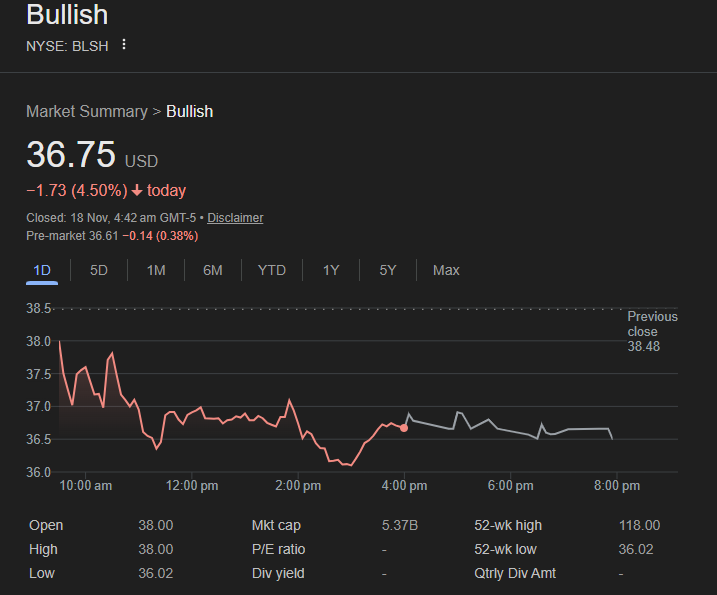The height and width of the screenshot is (595, 717).
Task: Click the red down arrow next to price change
Action: tap(137, 191)
